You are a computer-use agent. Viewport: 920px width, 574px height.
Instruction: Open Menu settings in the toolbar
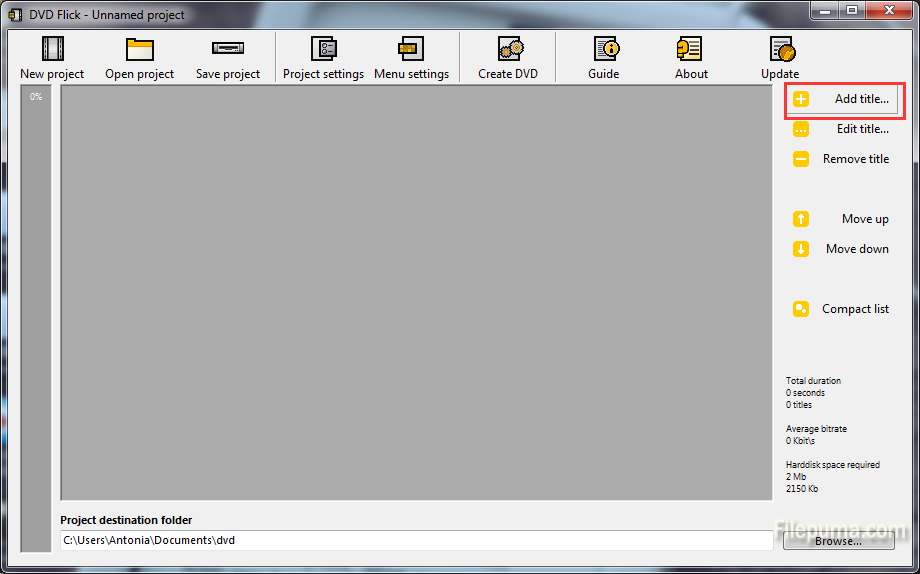point(411,49)
